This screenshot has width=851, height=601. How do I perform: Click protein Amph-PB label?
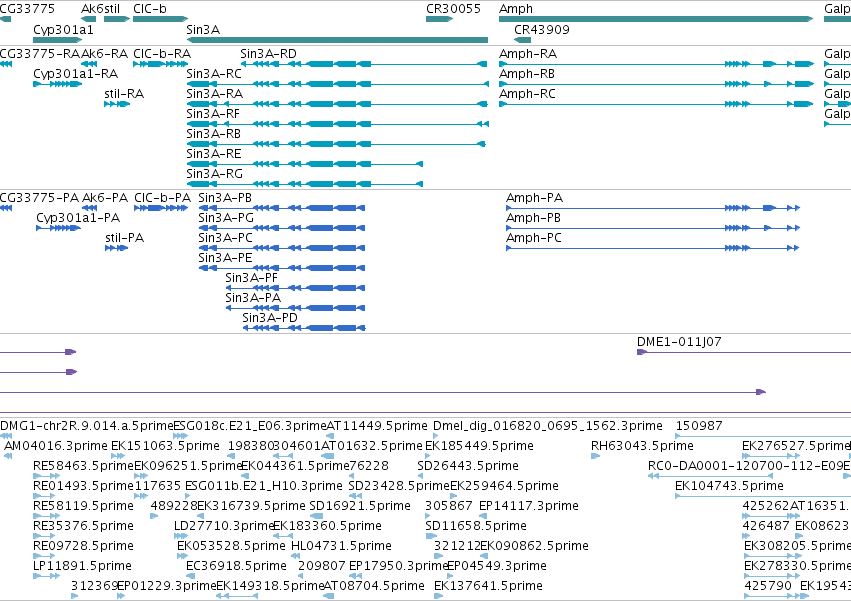(x=533, y=218)
